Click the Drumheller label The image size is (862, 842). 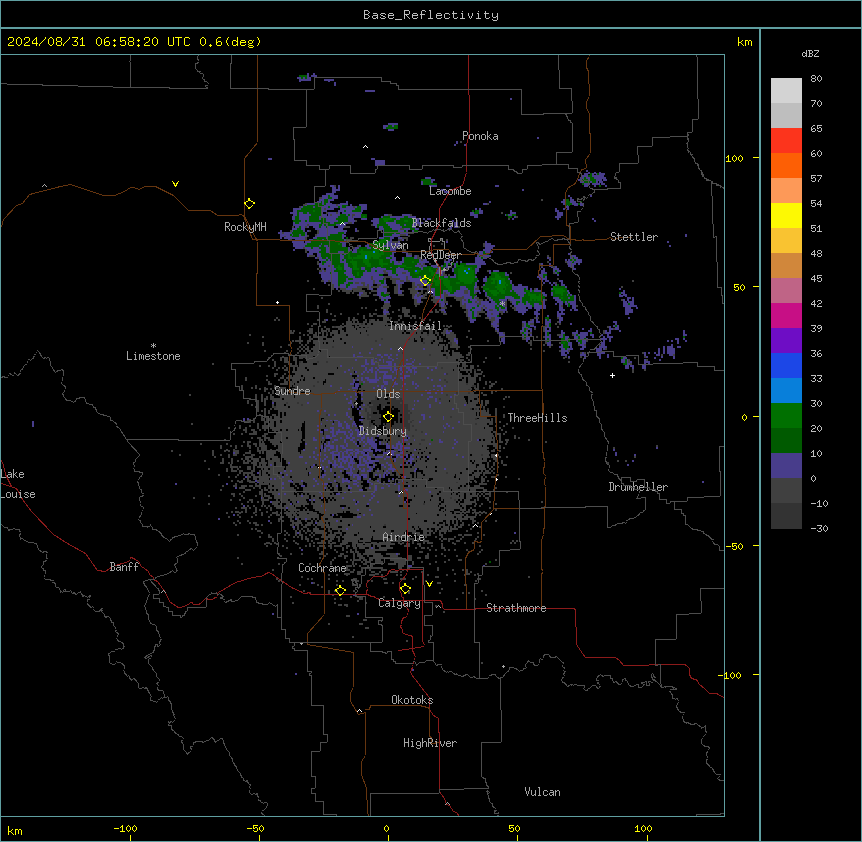pyautogui.click(x=638, y=487)
